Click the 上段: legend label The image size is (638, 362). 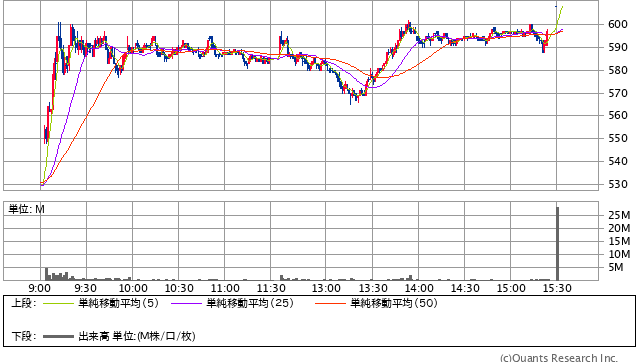tap(24, 303)
